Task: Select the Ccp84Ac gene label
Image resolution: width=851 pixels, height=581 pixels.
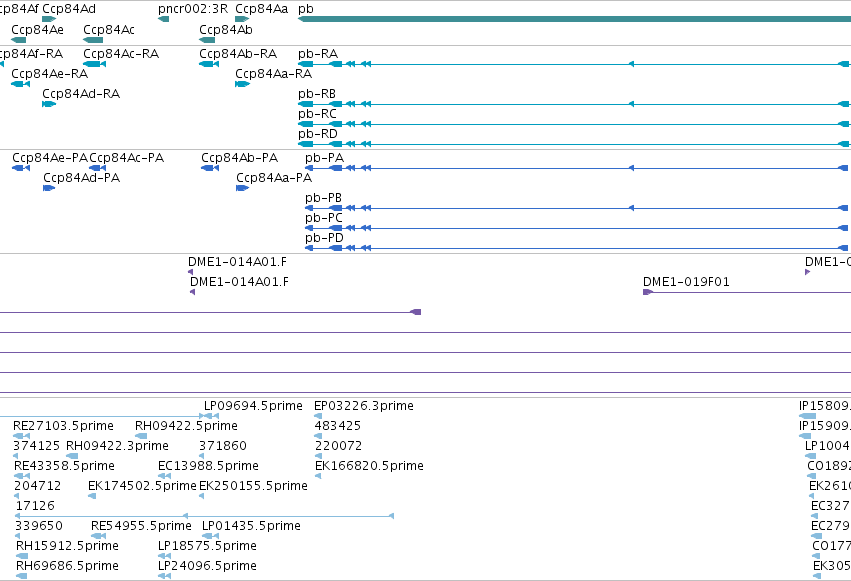Action: (109, 30)
